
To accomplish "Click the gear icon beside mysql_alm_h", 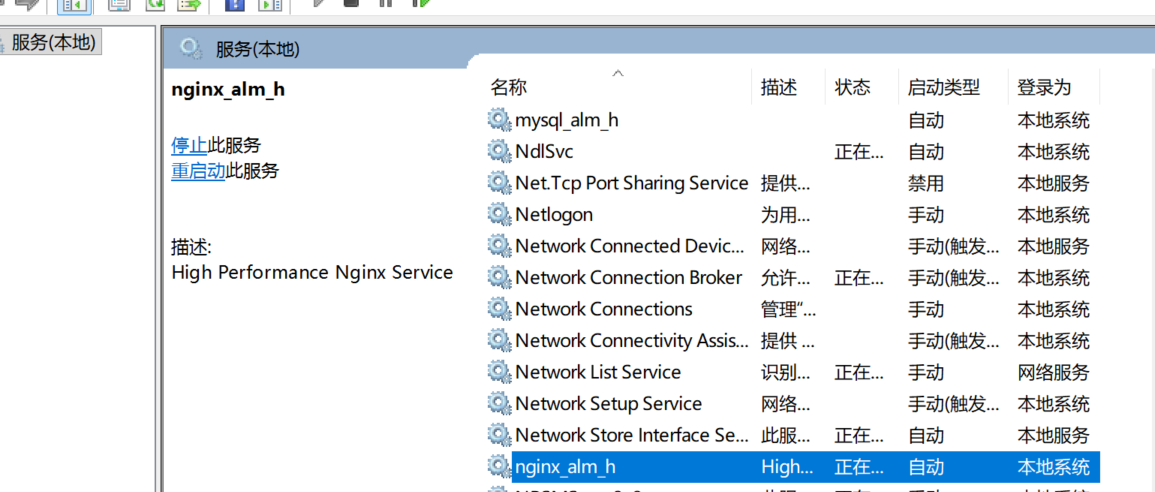I will (499, 120).
